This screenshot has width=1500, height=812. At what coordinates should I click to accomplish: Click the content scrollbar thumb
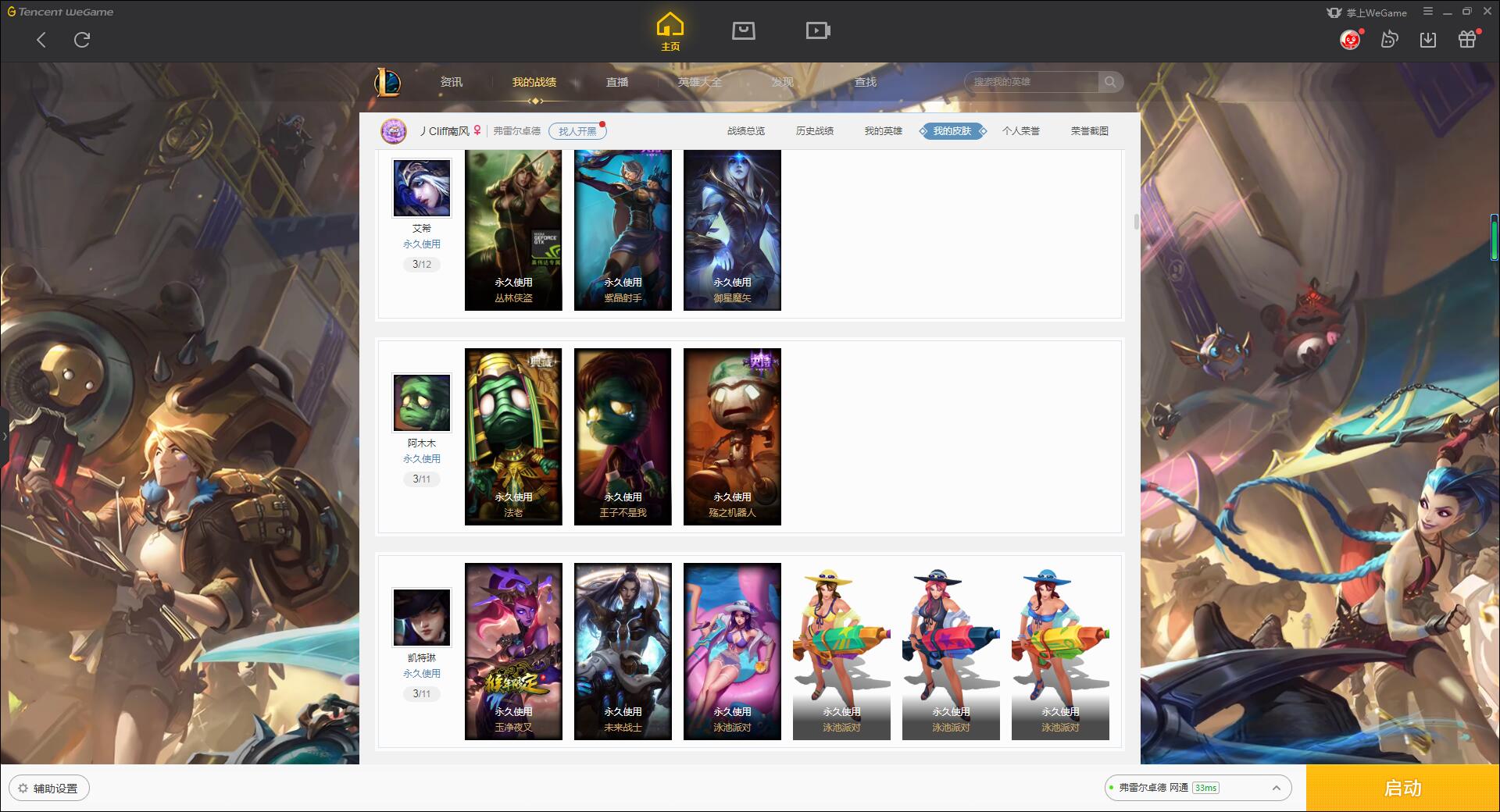[x=1136, y=222]
